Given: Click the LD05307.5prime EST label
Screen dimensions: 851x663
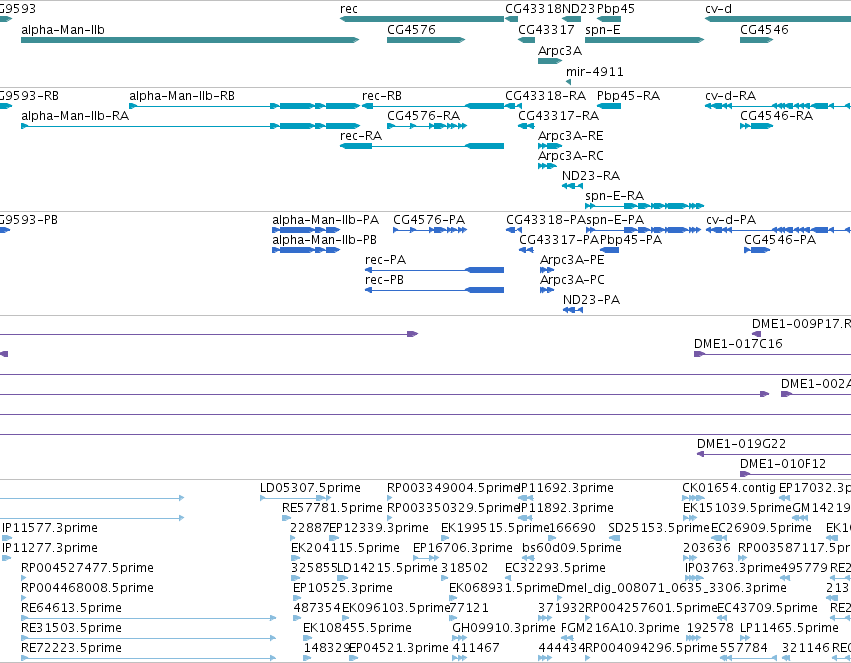Looking at the screenshot, I should [x=310, y=488].
